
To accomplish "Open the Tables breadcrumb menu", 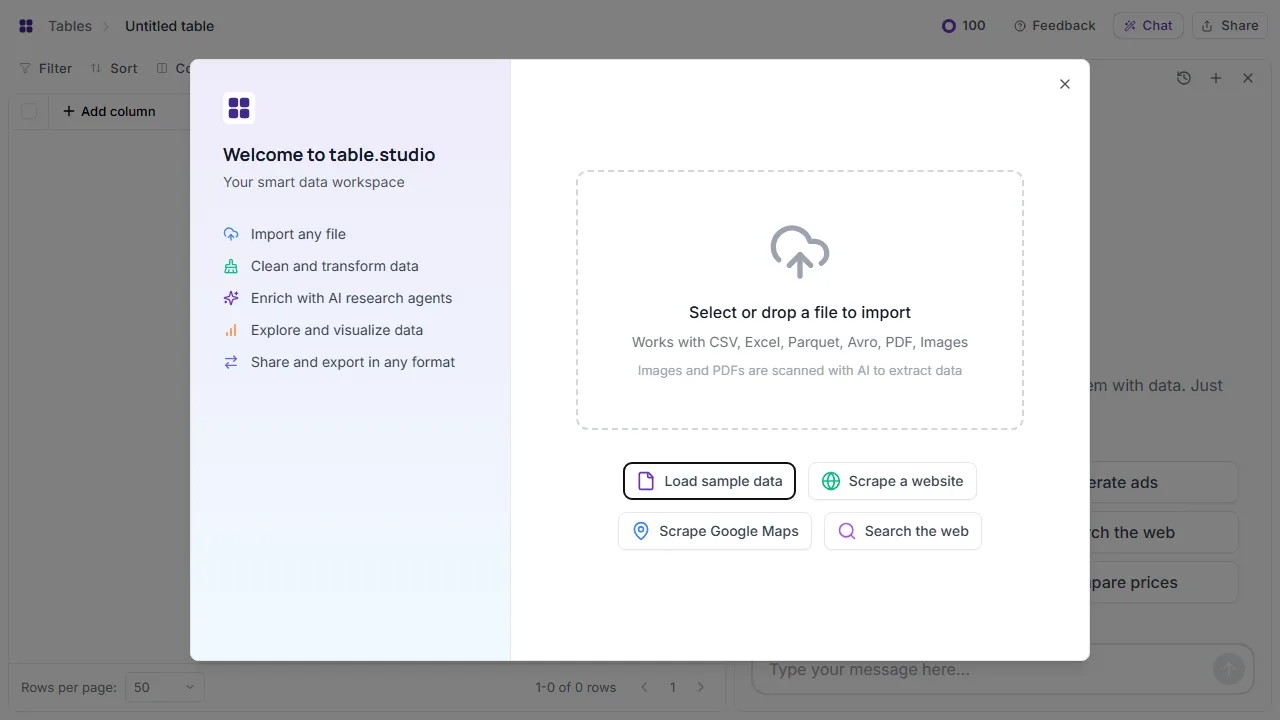I will (69, 25).
